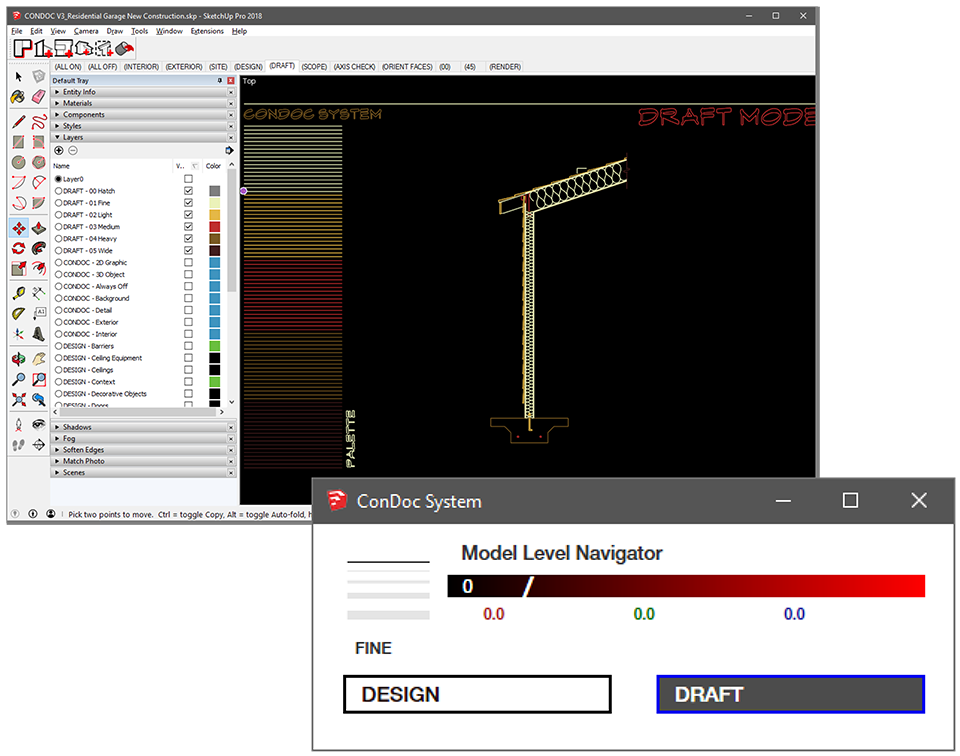960x756 pixels.
Task: Collapse the Layers panel
Action: coord(140,137)
